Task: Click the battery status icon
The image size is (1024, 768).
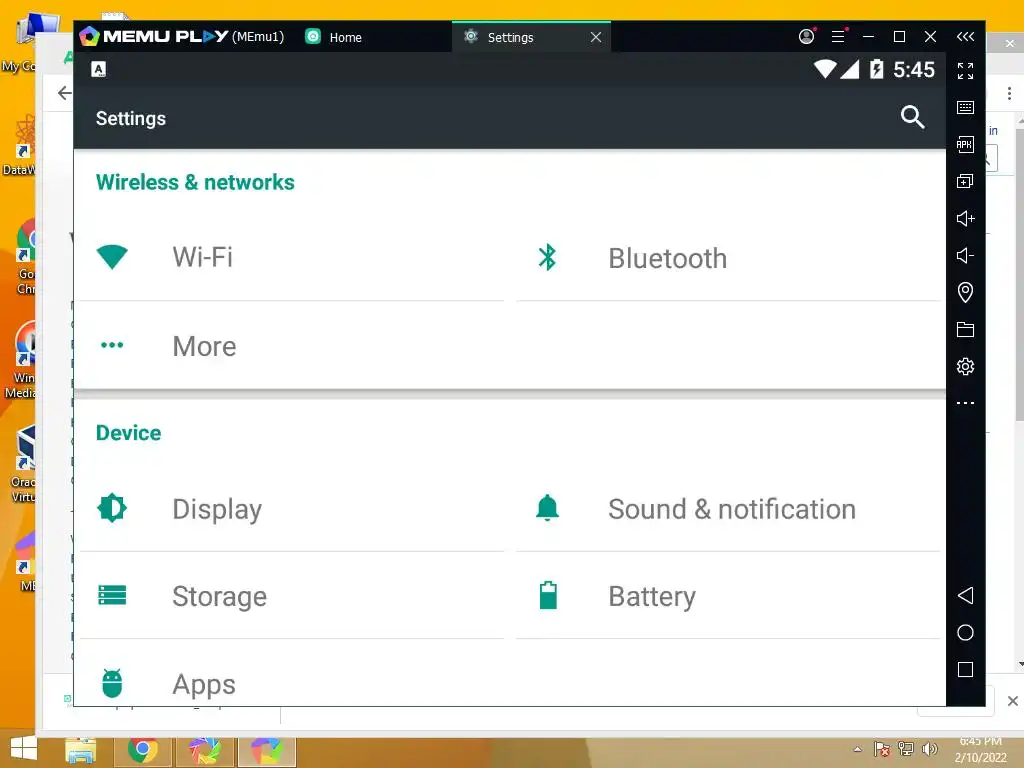Action: point(876,69)
